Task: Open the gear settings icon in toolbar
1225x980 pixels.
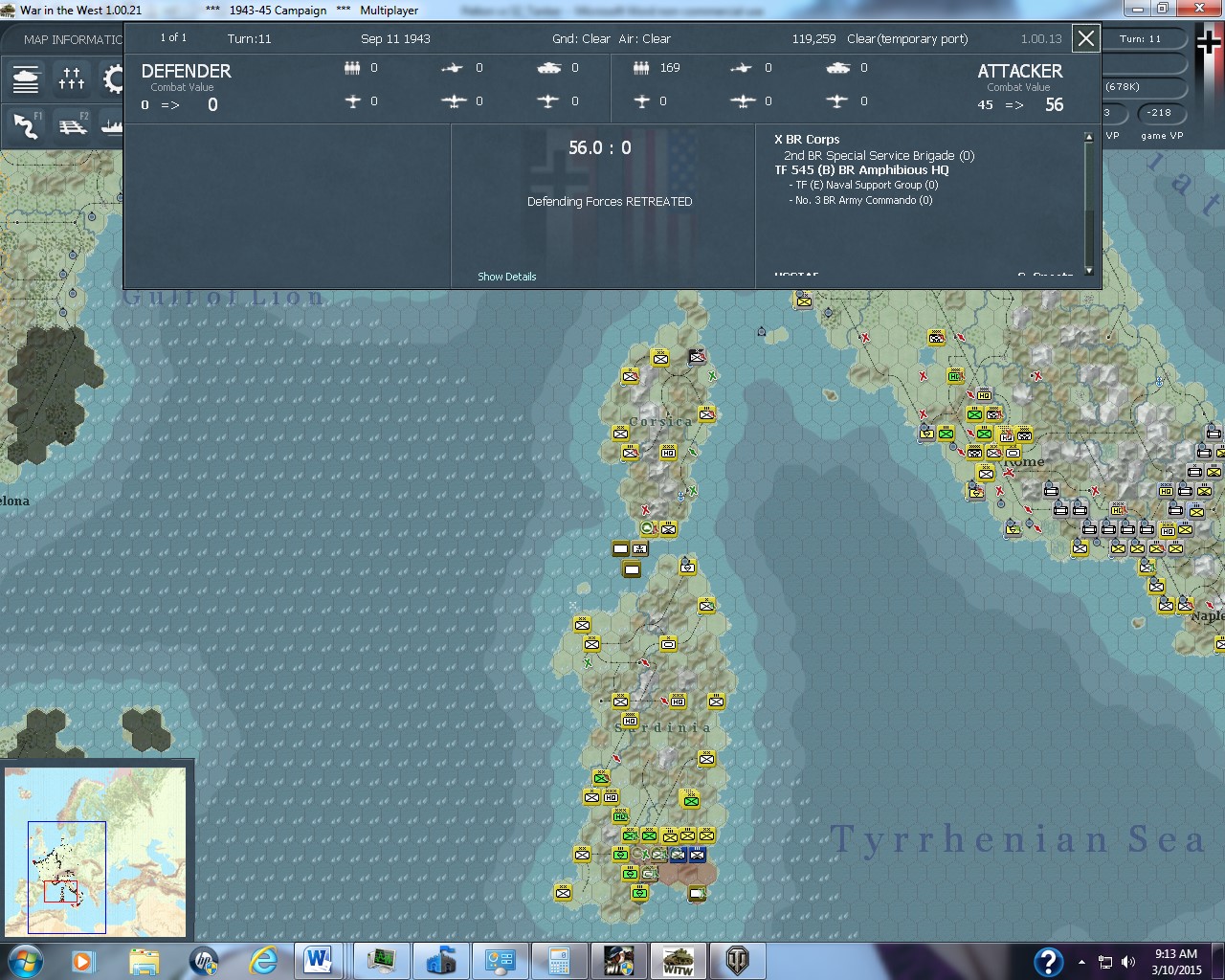Action: click(x=113, y=78)
